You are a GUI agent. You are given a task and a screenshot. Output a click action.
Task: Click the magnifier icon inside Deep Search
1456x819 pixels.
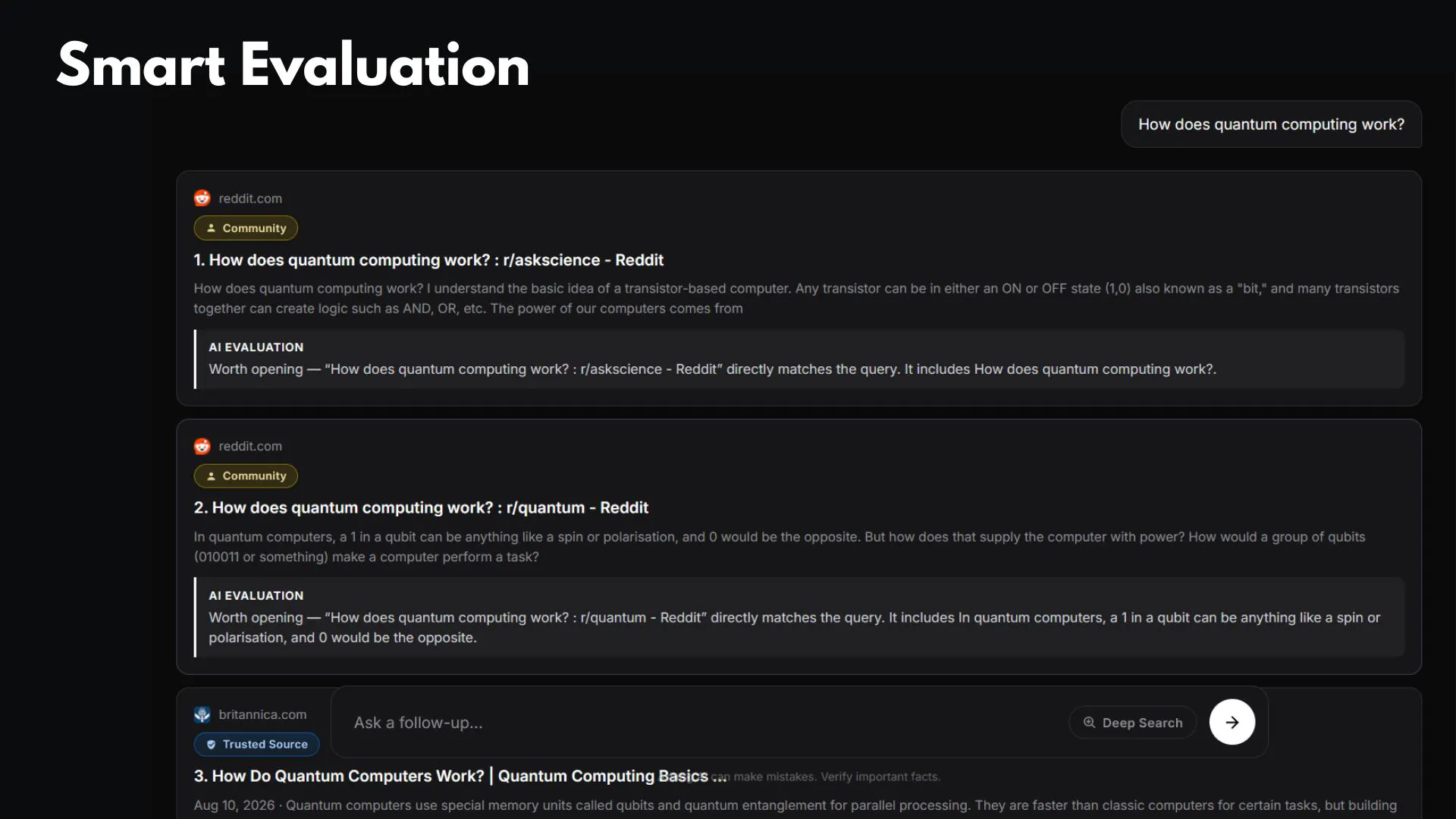1089,723
